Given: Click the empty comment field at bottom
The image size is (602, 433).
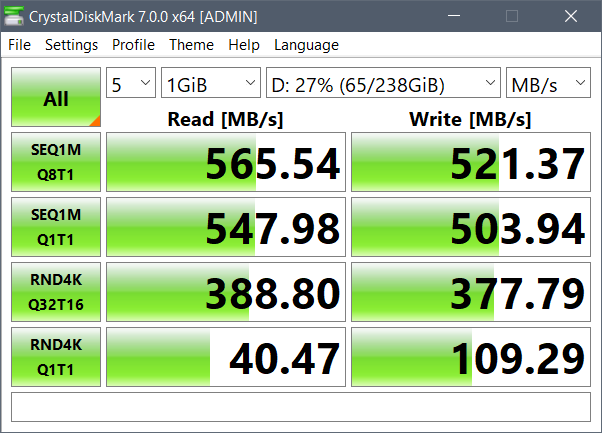Looking at the screenshot, I should coord(301,407).
